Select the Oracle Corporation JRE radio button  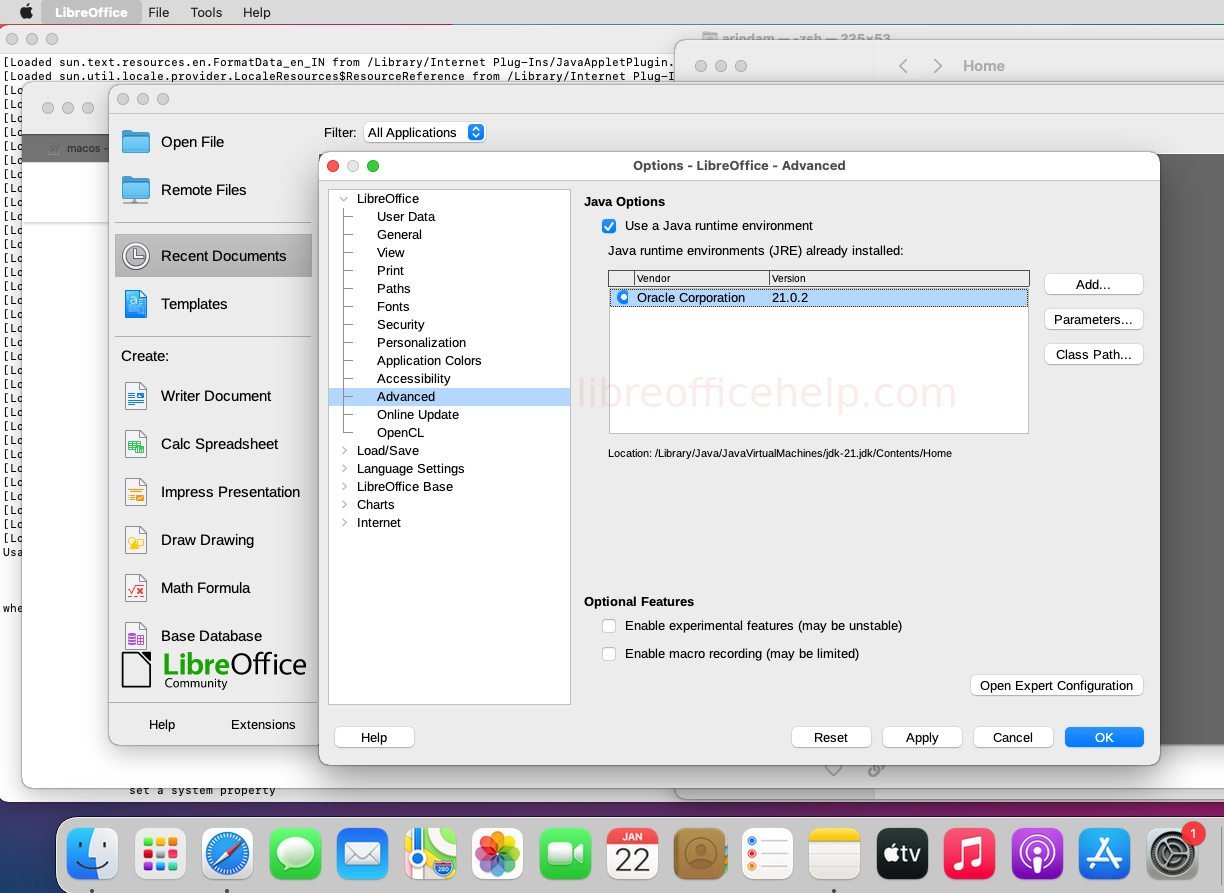(x=623, y=298)
